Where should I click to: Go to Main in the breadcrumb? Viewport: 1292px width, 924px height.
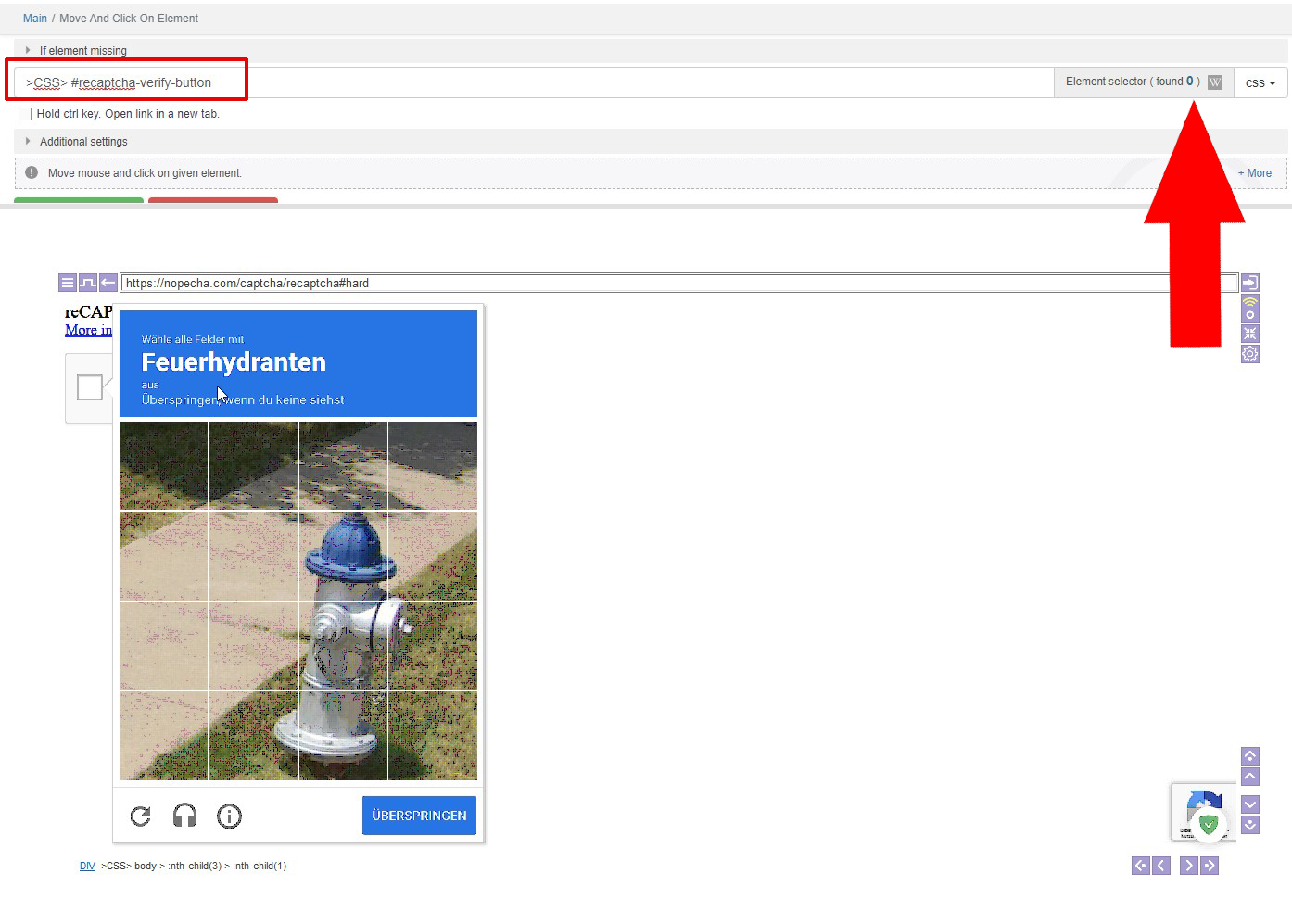pyautogui.click(x=35, y=19)
